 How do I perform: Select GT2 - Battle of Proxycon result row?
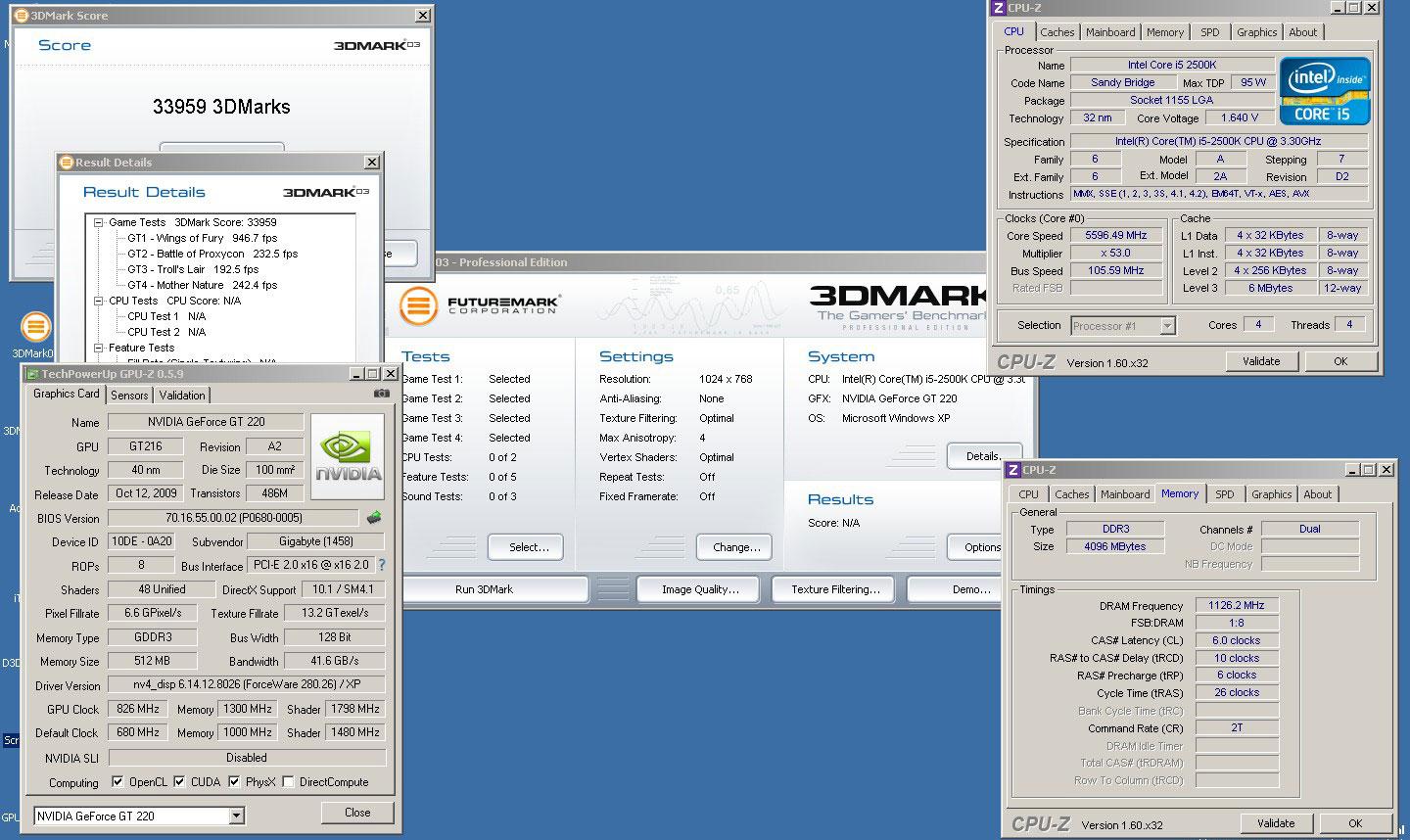point(212,254)
